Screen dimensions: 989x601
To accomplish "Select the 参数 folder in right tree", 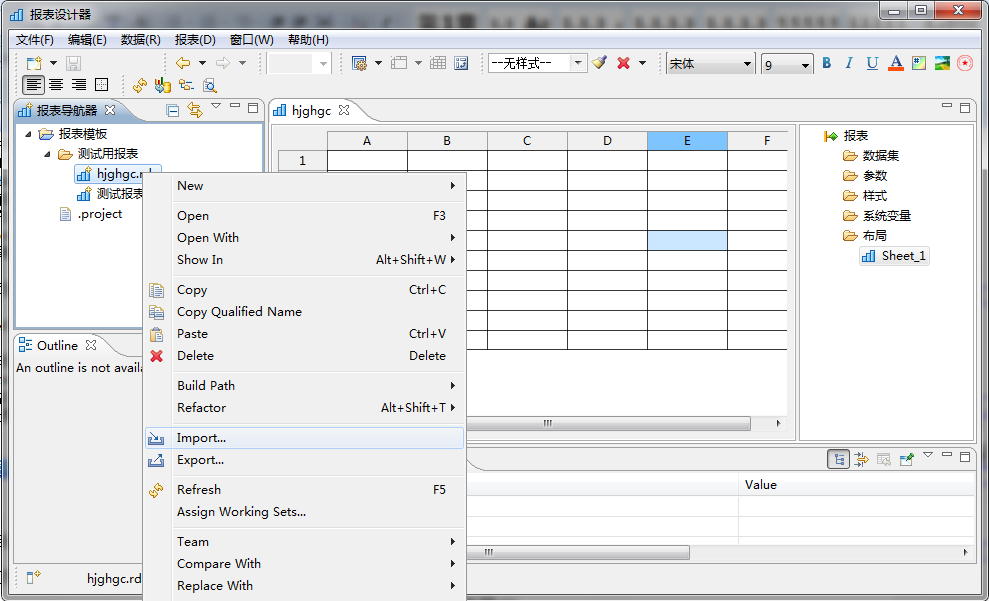I will (x=865, y=176).
